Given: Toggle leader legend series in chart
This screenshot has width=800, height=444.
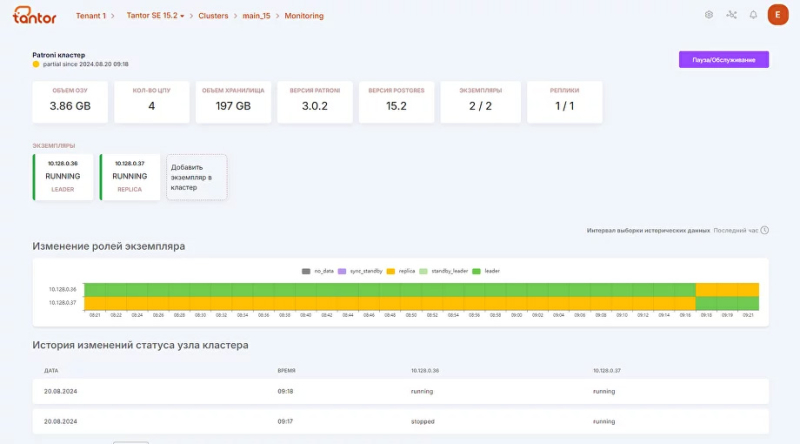Looking at the screenshot, I should click(x=487, y=271).
